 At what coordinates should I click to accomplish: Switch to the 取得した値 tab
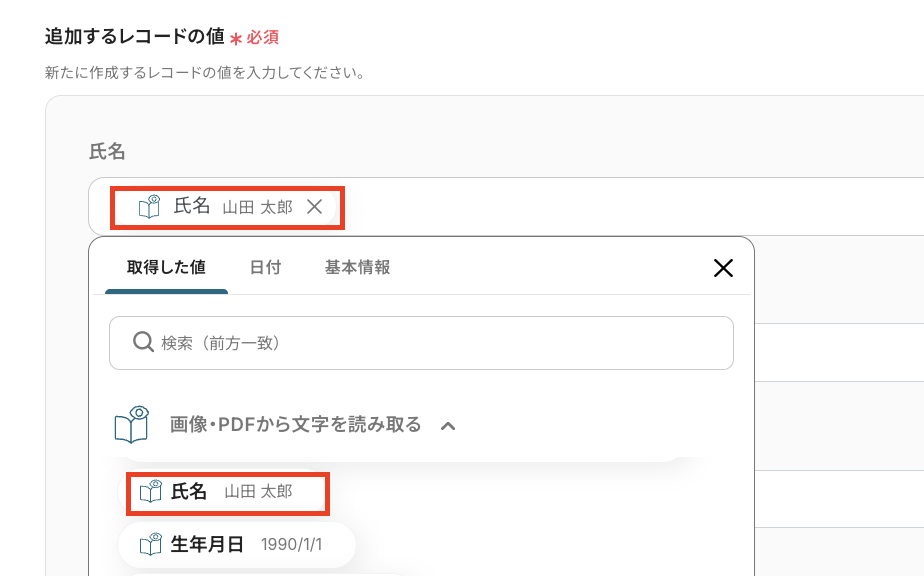click(166, 267)
